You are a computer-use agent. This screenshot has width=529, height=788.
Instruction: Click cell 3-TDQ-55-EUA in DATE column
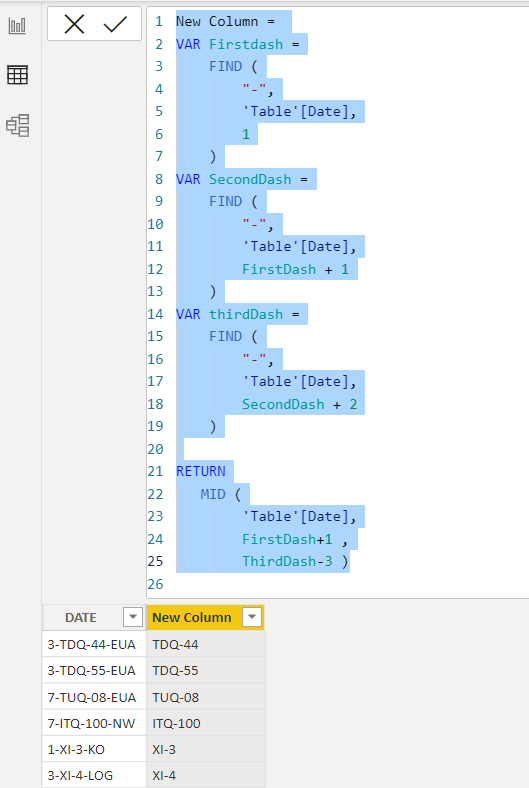tap(94, 670)
